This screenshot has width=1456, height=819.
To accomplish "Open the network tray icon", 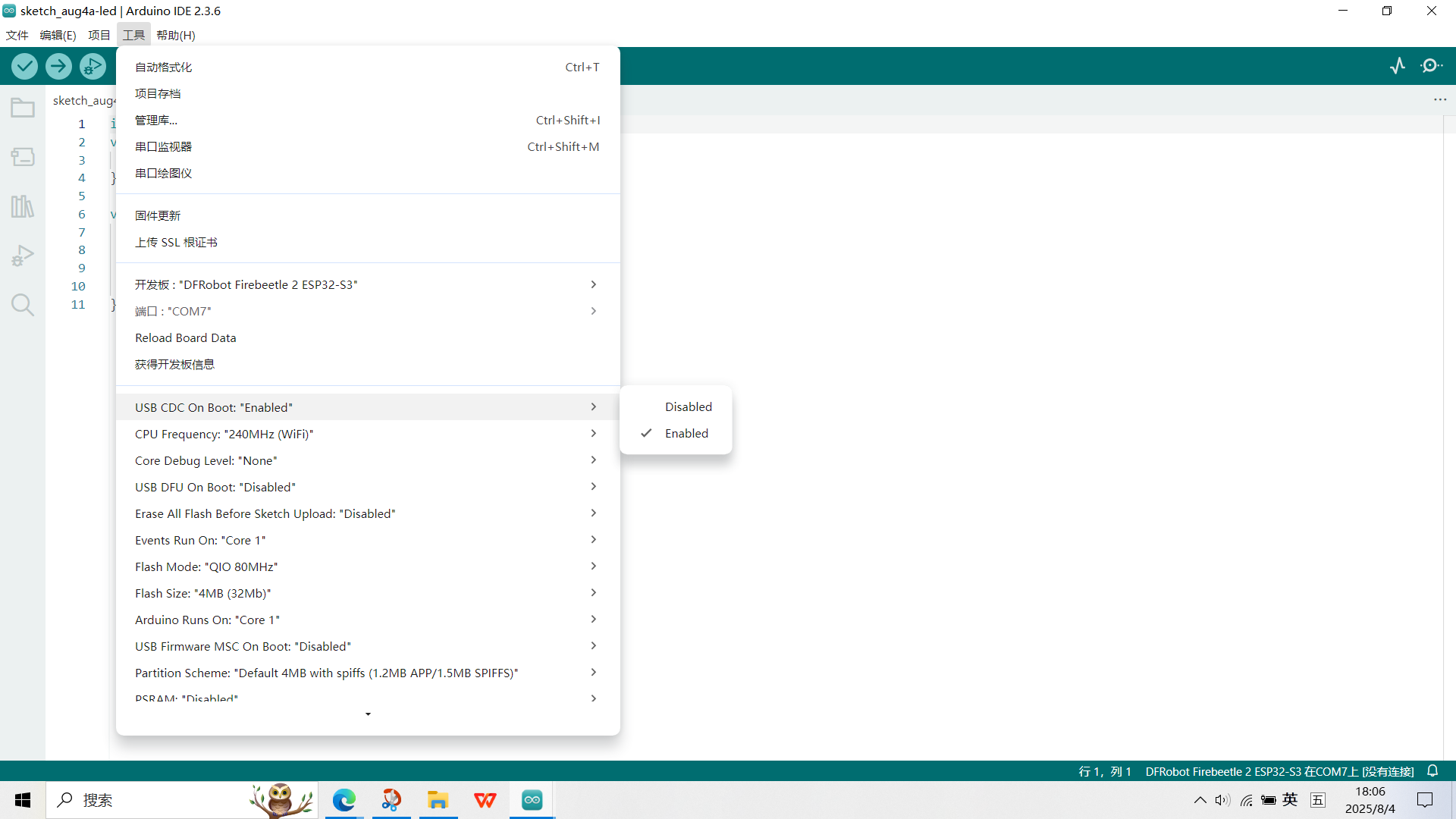I will [1246, 800].
